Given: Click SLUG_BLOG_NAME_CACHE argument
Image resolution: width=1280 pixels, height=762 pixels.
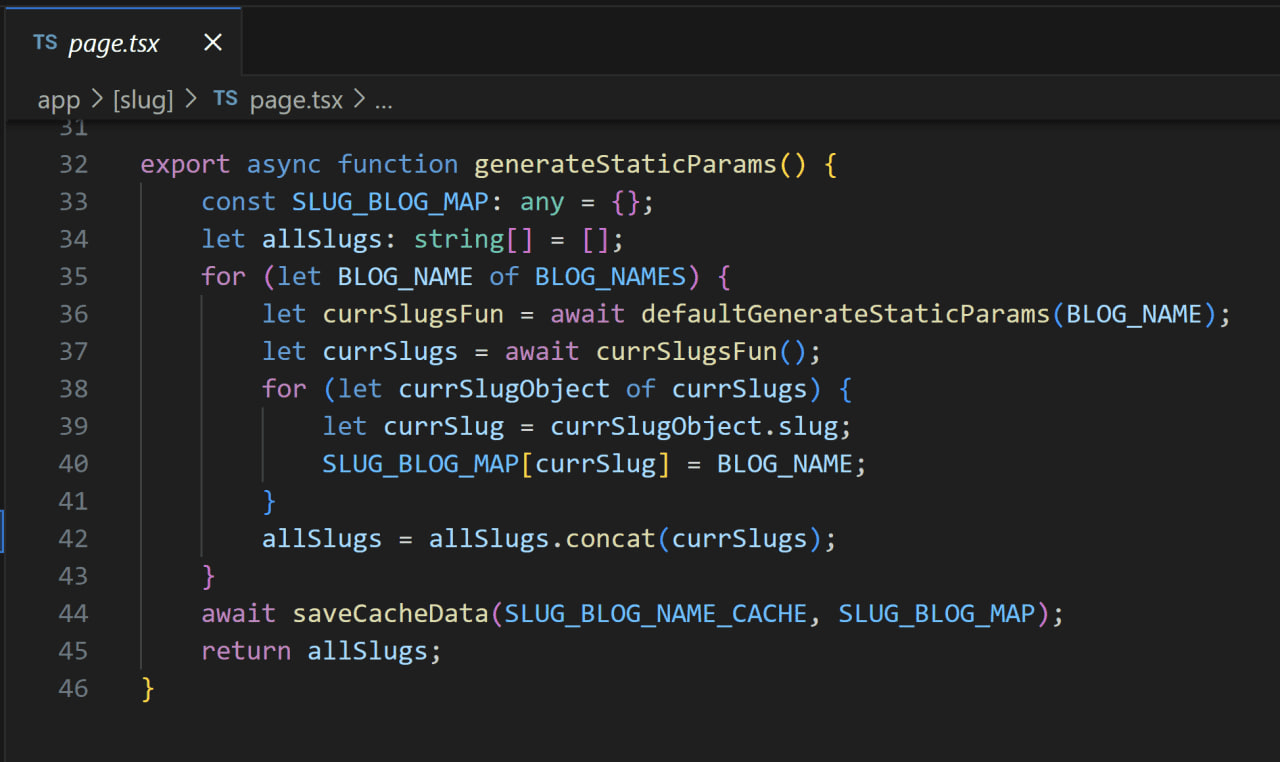Looking at the screenshot, I should click(x=655, y=614).
